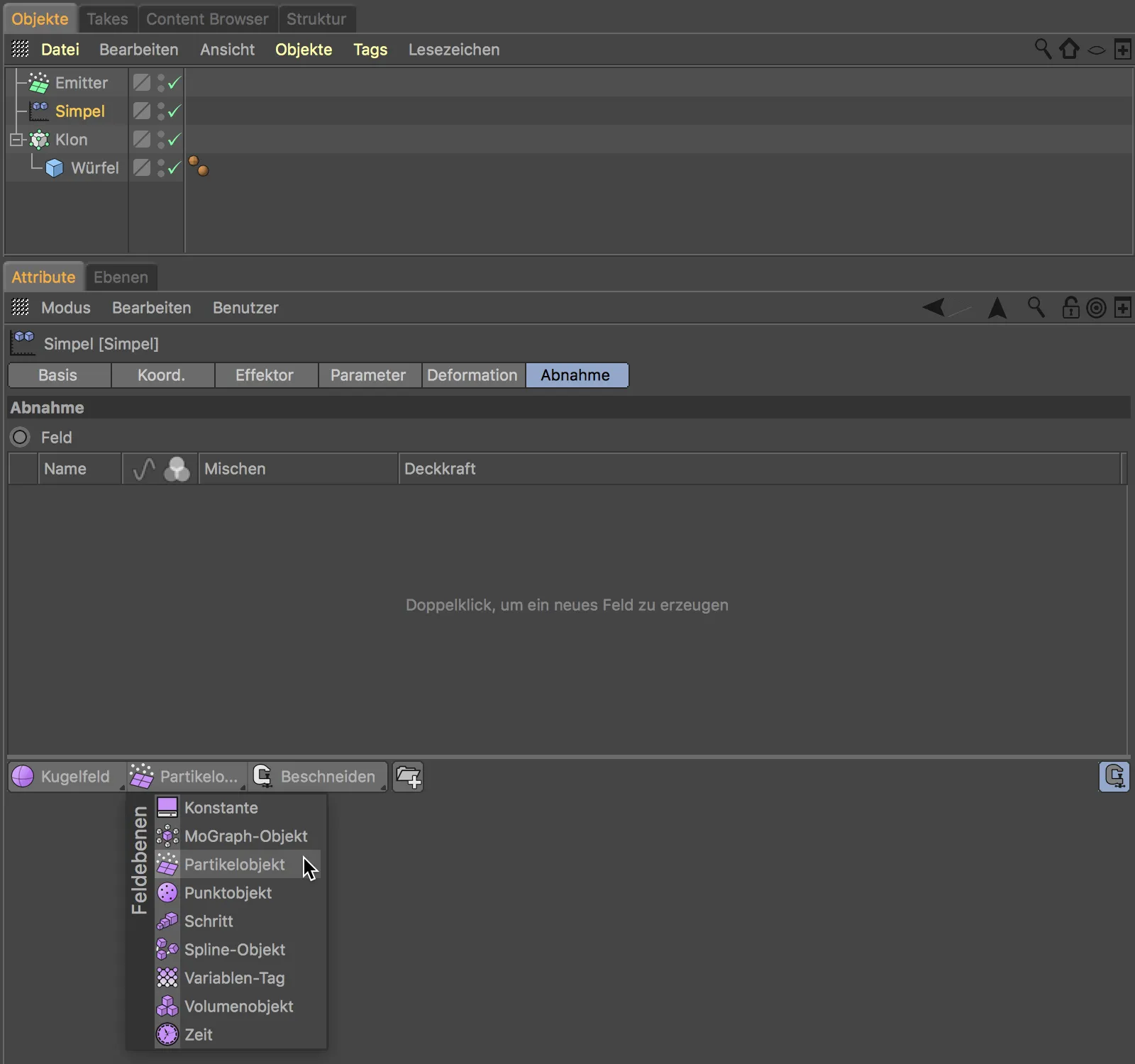1135x1064 pixels.
Task: Select the Emitter object icon
Action: [39, 83]
